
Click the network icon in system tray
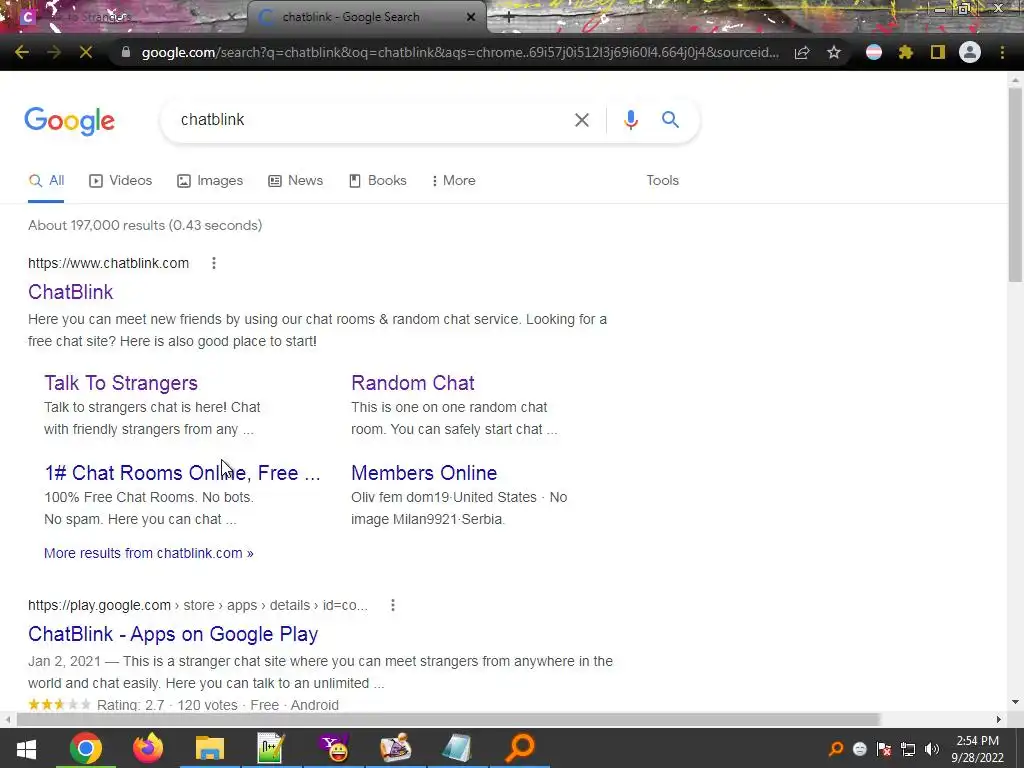[x=908, y=749]
